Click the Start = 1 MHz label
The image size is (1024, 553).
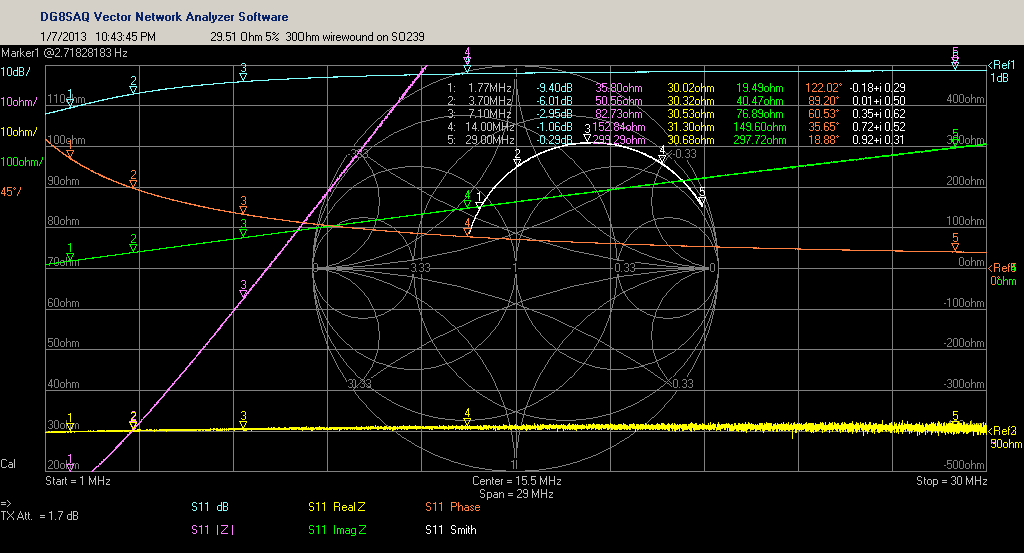point(78,481)
